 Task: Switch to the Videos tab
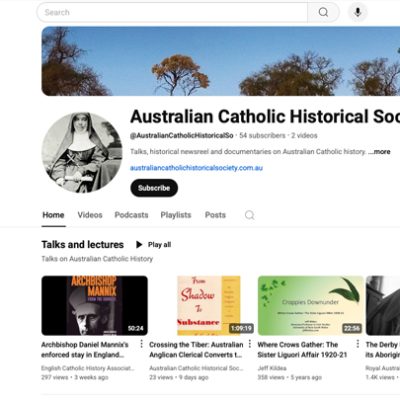[90, 215]
